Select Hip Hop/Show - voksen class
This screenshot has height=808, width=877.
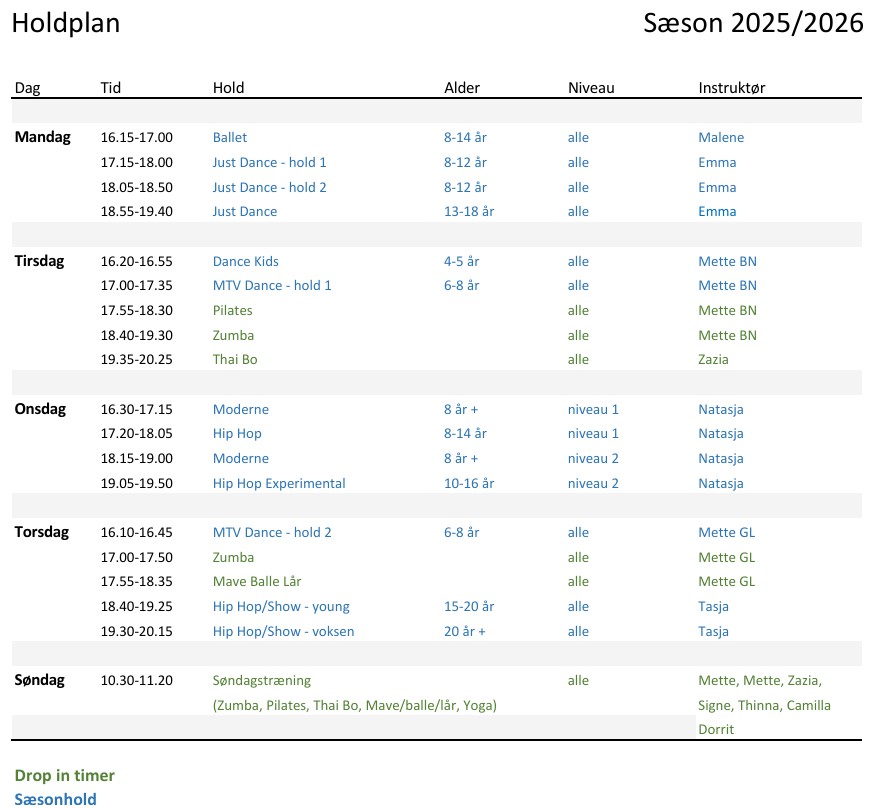tap(283, 631)
